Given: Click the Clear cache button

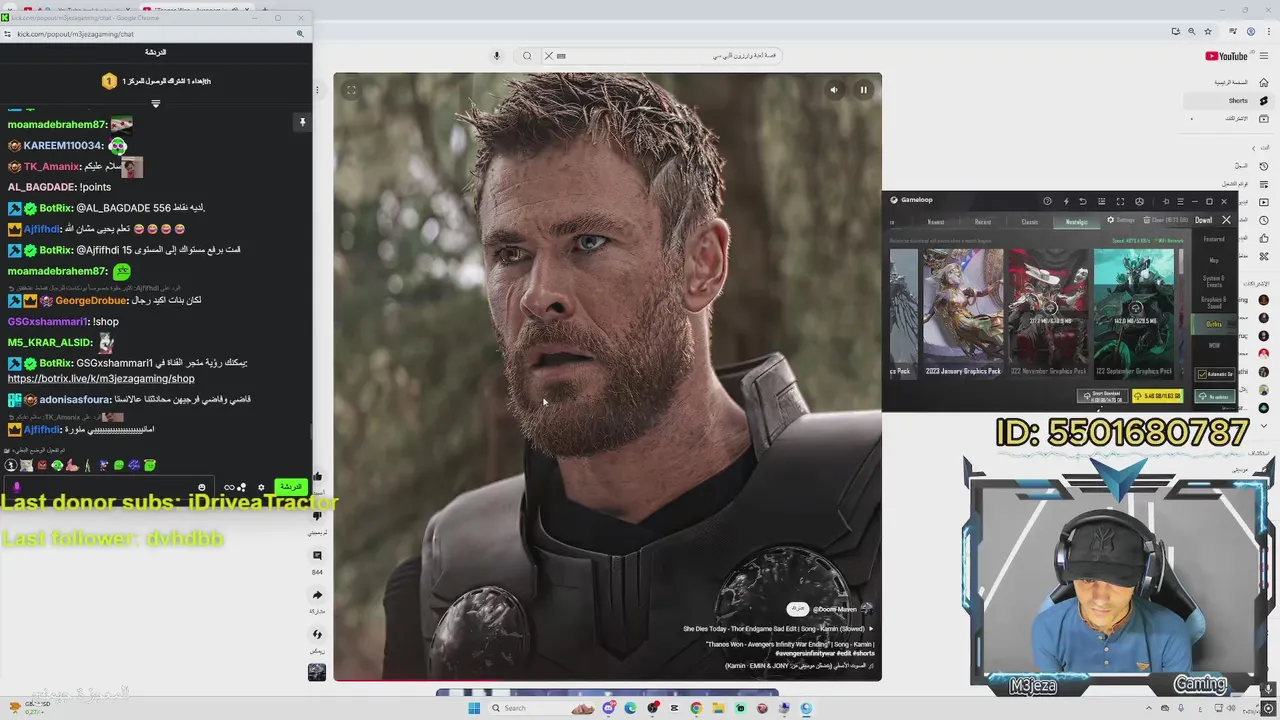Looking at the screenshot, I should [x=1165, y=220].
